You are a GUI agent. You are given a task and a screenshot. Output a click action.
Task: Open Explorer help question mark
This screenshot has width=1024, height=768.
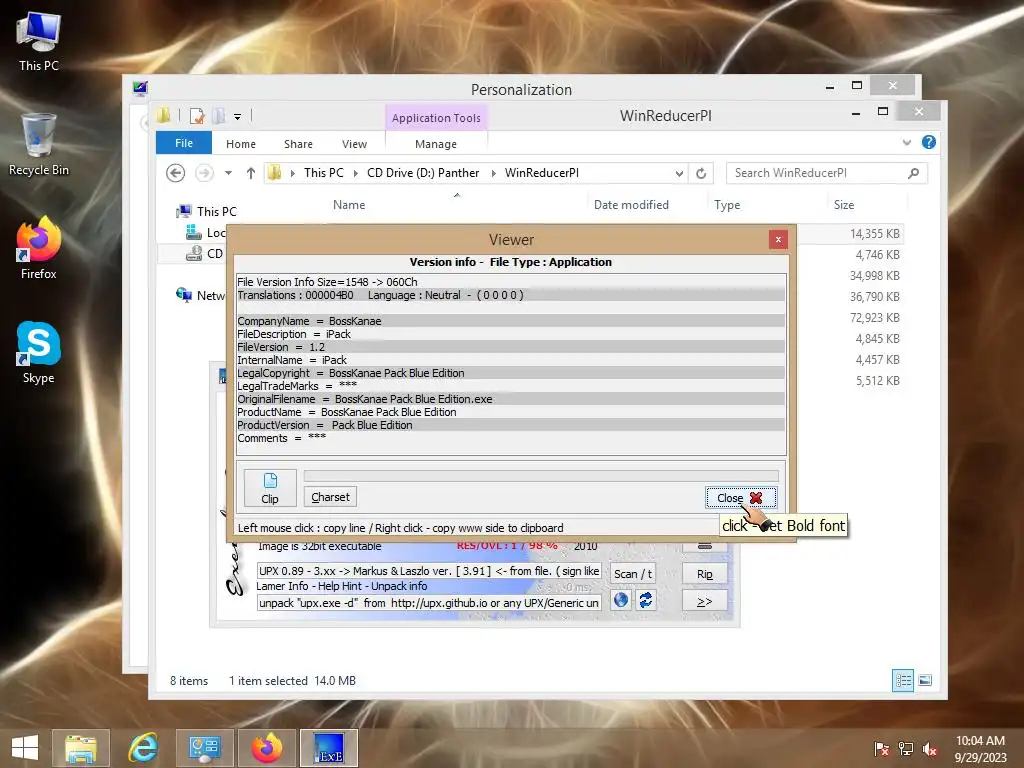pos(929,142)
